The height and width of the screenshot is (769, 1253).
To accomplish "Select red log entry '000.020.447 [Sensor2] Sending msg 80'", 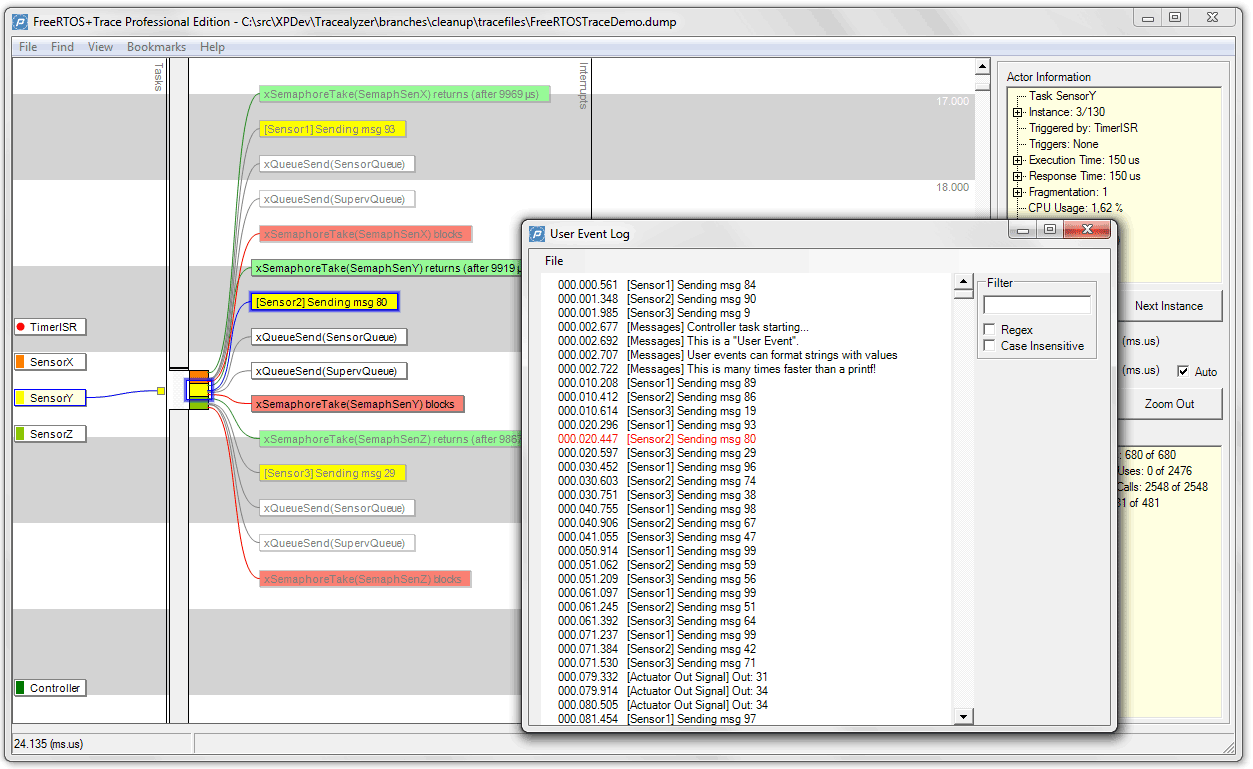I will pos(656,439).
